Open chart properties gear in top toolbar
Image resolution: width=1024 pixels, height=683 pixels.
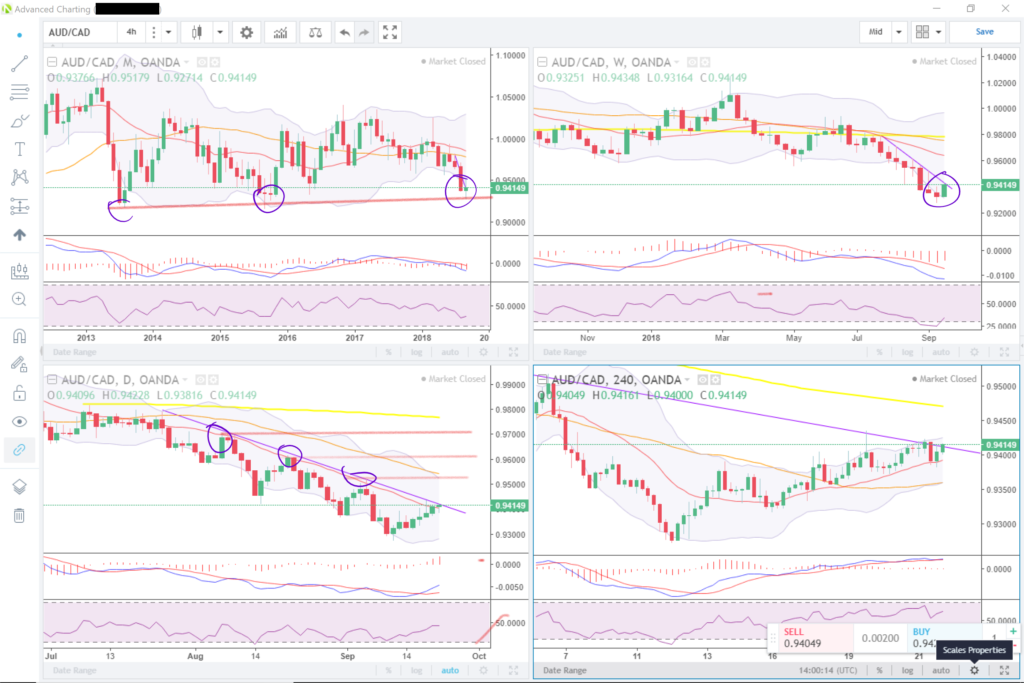(x=246, y=32)
